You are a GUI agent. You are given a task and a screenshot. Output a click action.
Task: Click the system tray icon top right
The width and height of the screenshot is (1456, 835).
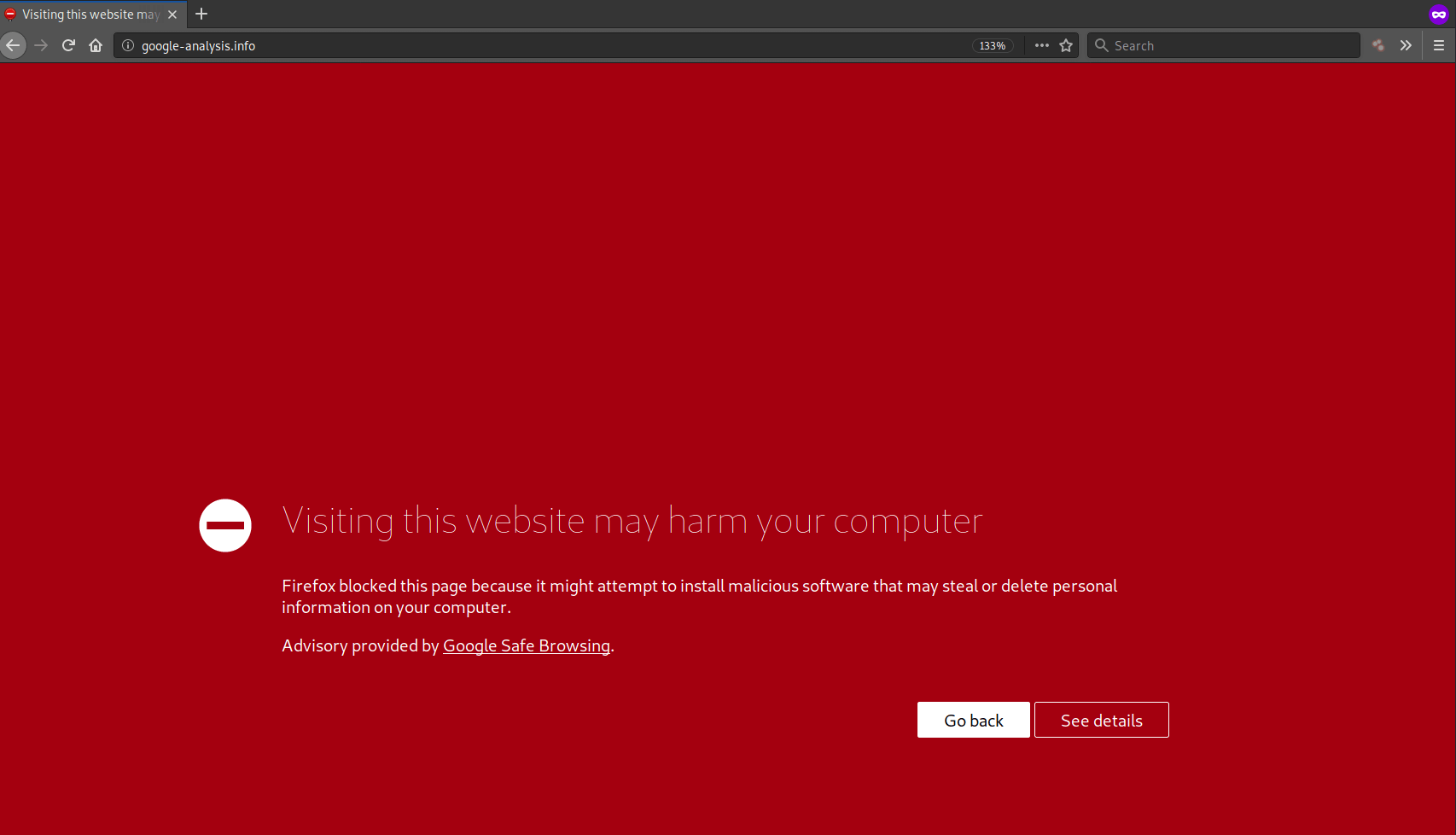point(1440,14)
